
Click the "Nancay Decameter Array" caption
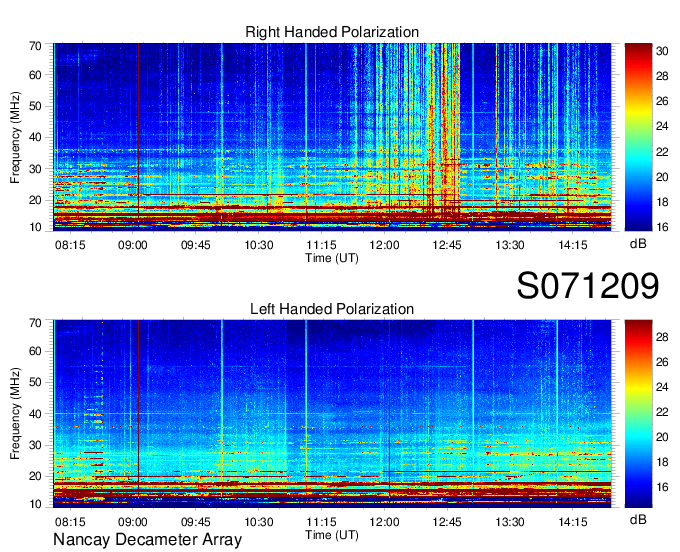click(147, 539)
